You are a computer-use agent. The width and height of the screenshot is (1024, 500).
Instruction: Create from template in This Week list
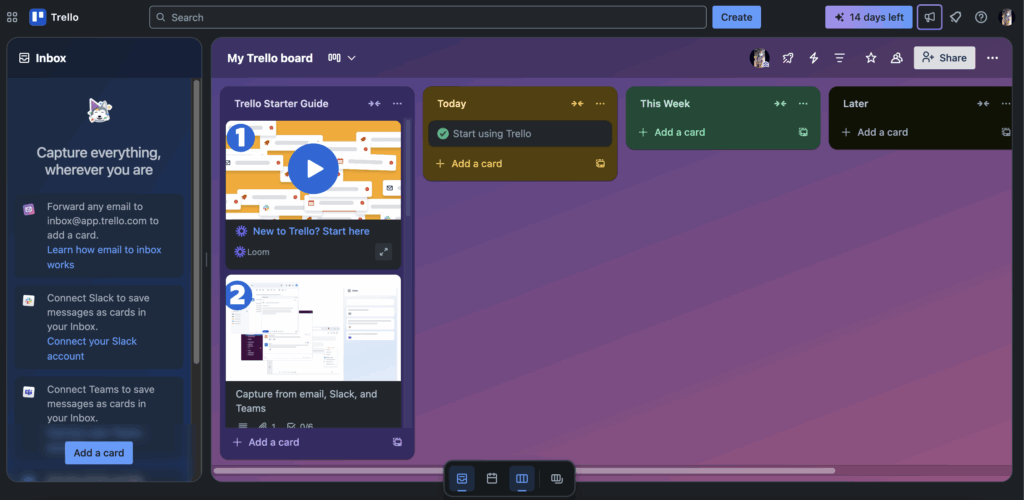pos(803,133)
